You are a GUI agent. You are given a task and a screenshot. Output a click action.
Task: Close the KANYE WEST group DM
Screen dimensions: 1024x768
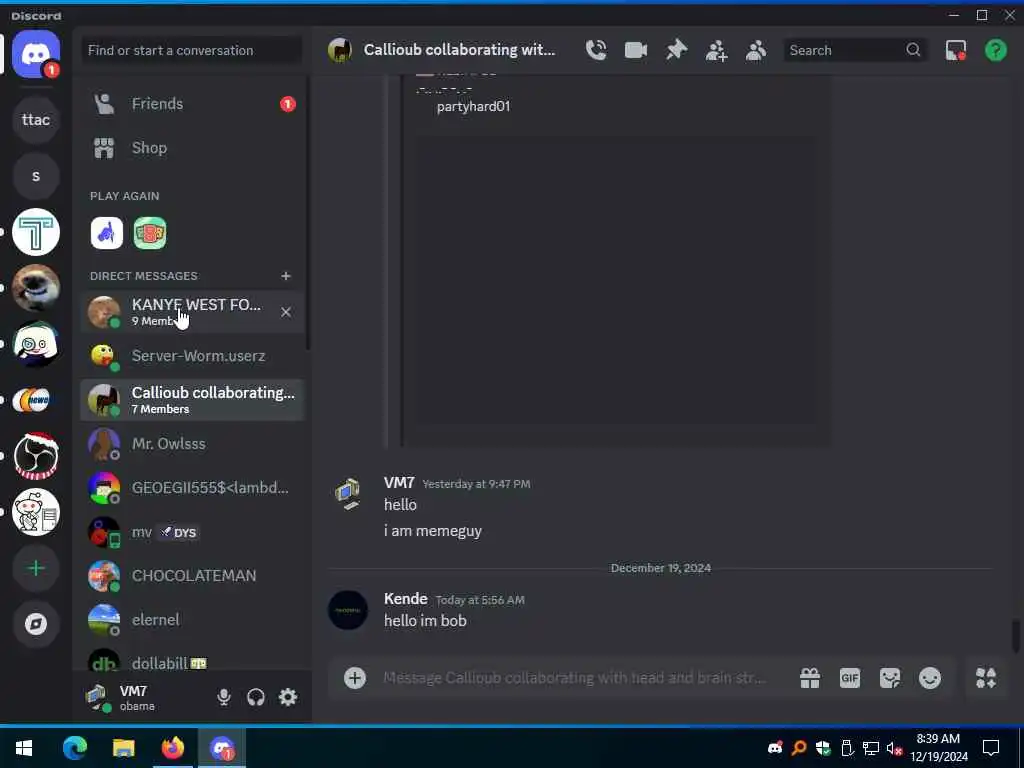pyautogui.click(x=285, y=312)
